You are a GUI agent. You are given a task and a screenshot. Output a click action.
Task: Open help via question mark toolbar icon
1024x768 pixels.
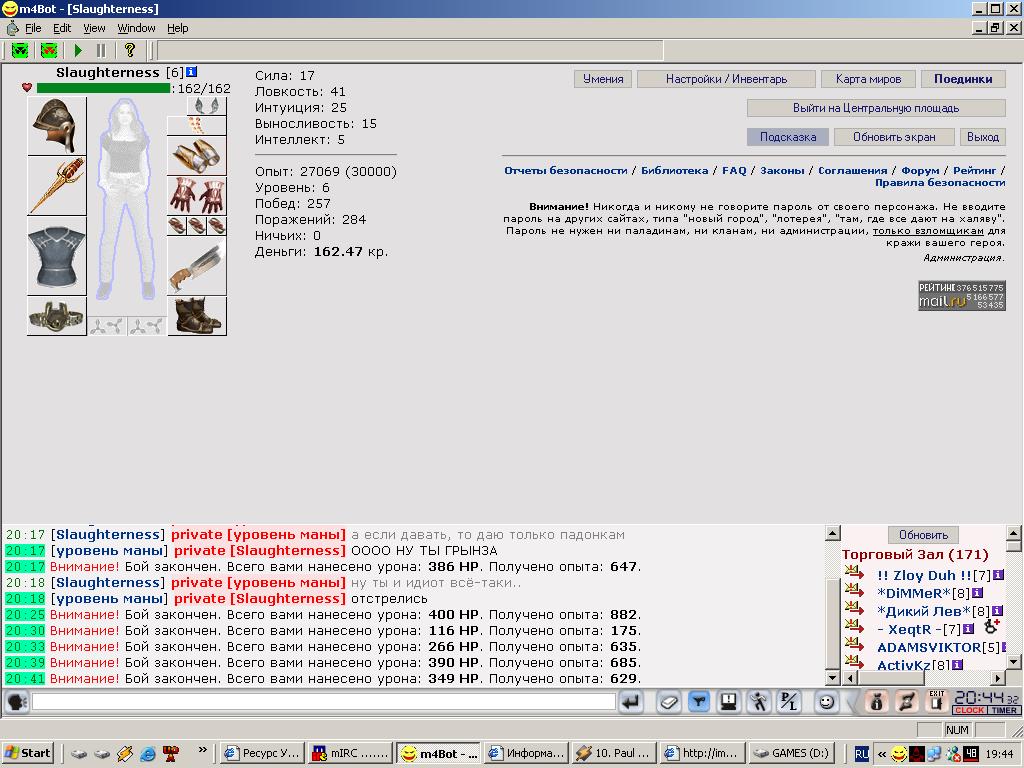coord(129,50)
